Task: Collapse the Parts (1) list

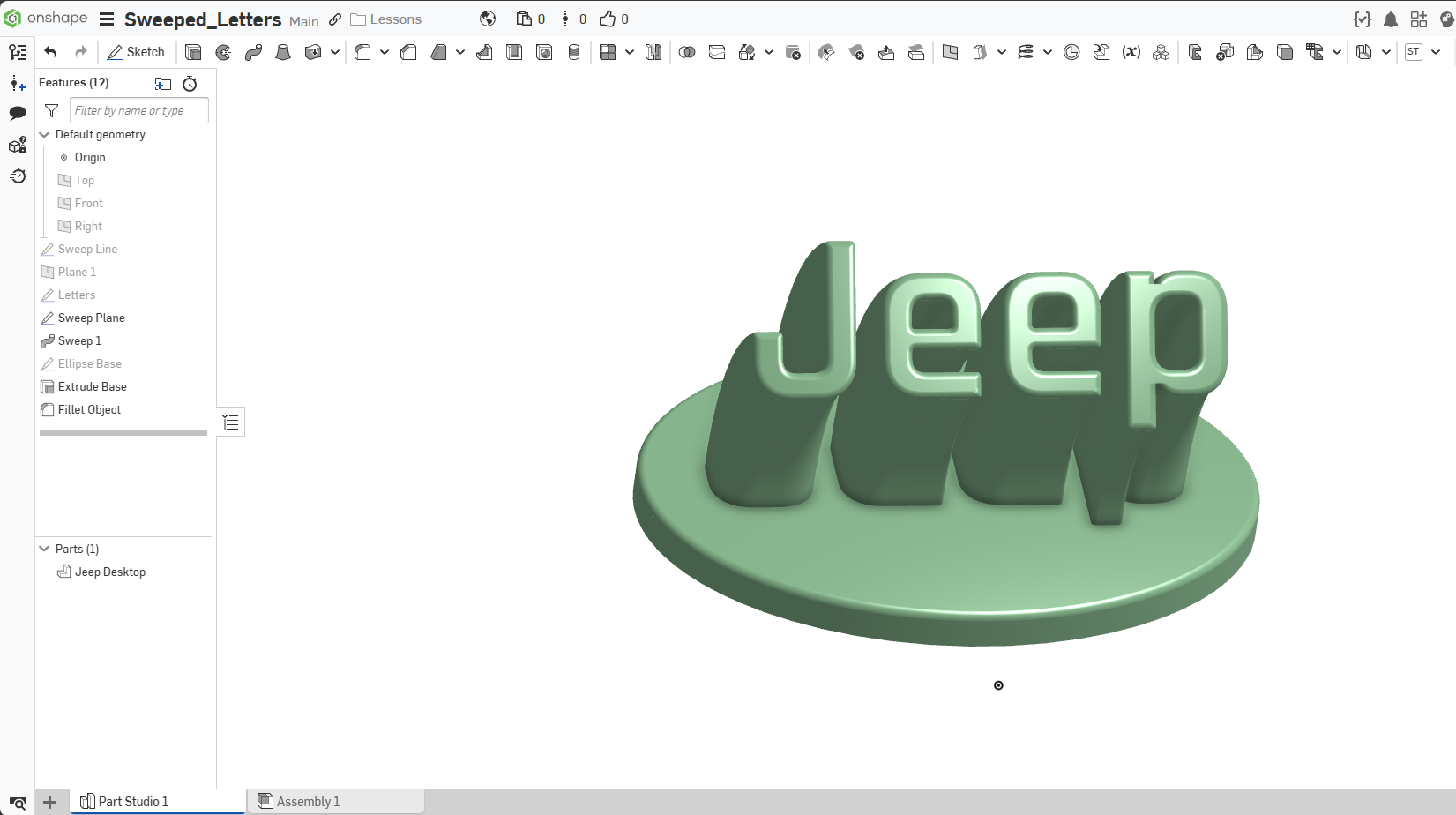Action: 45,549
